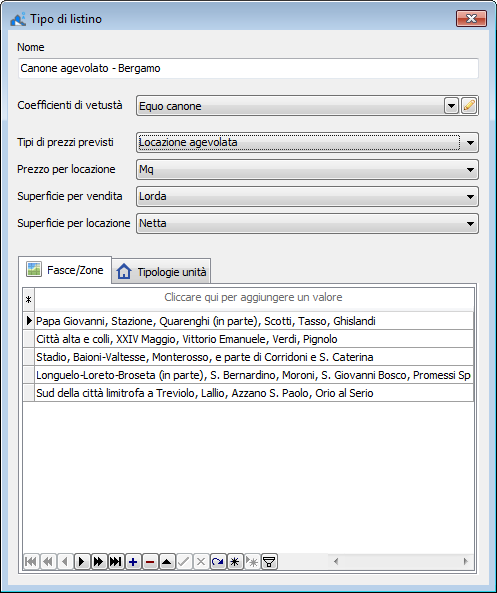Select row 'Longuelo-Loreto-Broseta (in parte)'
The image size is (497, 593).
point(254,375)
